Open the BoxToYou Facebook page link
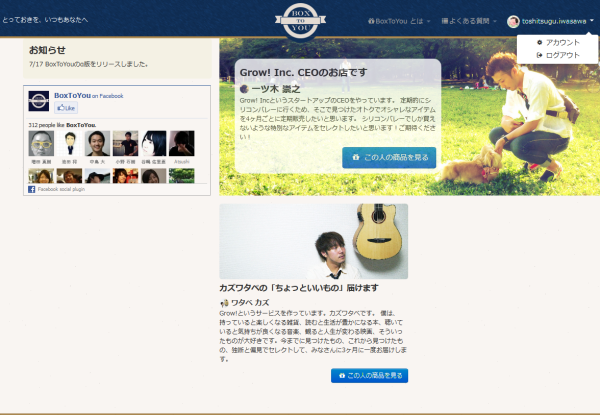Screen dimensions: 600x415 point(72,95)
